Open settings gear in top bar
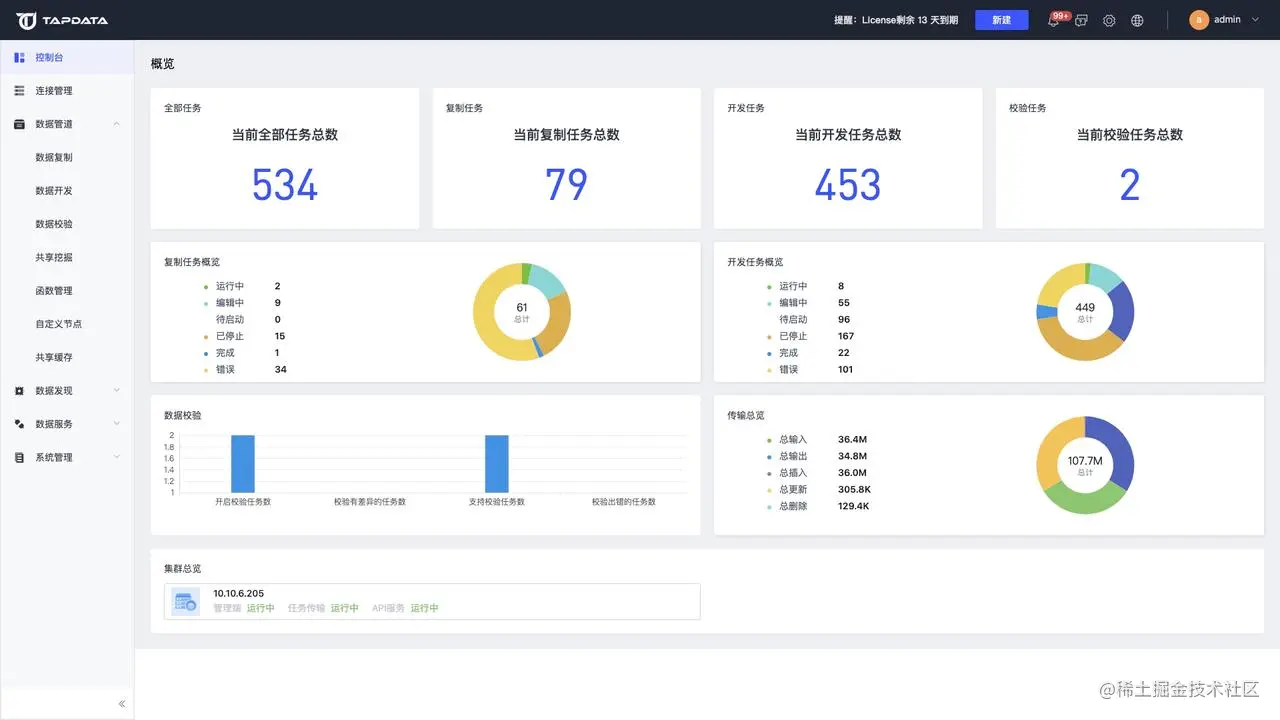This screenshot has height=720, width=1280. click(1109, 20)
